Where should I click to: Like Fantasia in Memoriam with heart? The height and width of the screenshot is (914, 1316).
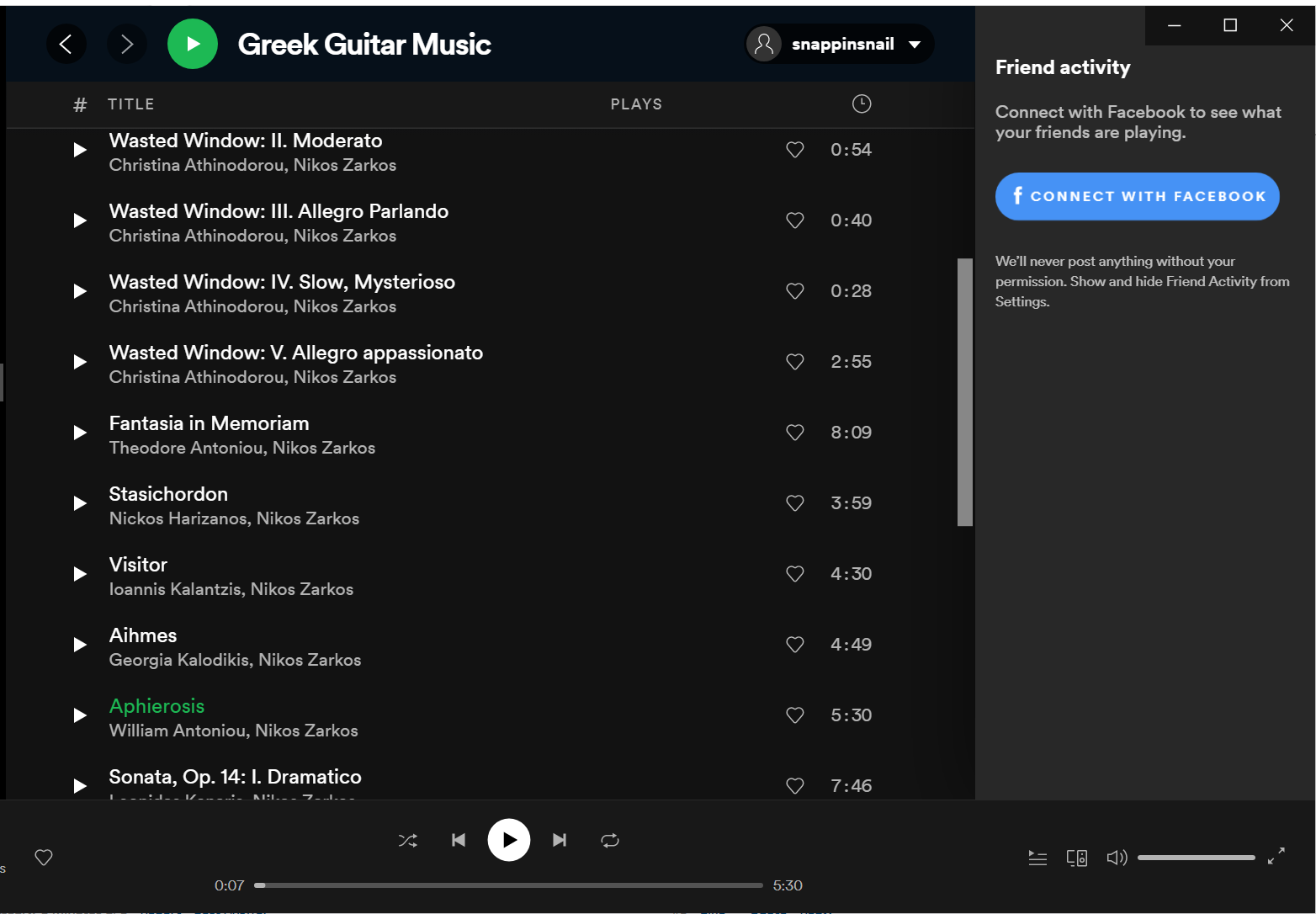[794, 433]
